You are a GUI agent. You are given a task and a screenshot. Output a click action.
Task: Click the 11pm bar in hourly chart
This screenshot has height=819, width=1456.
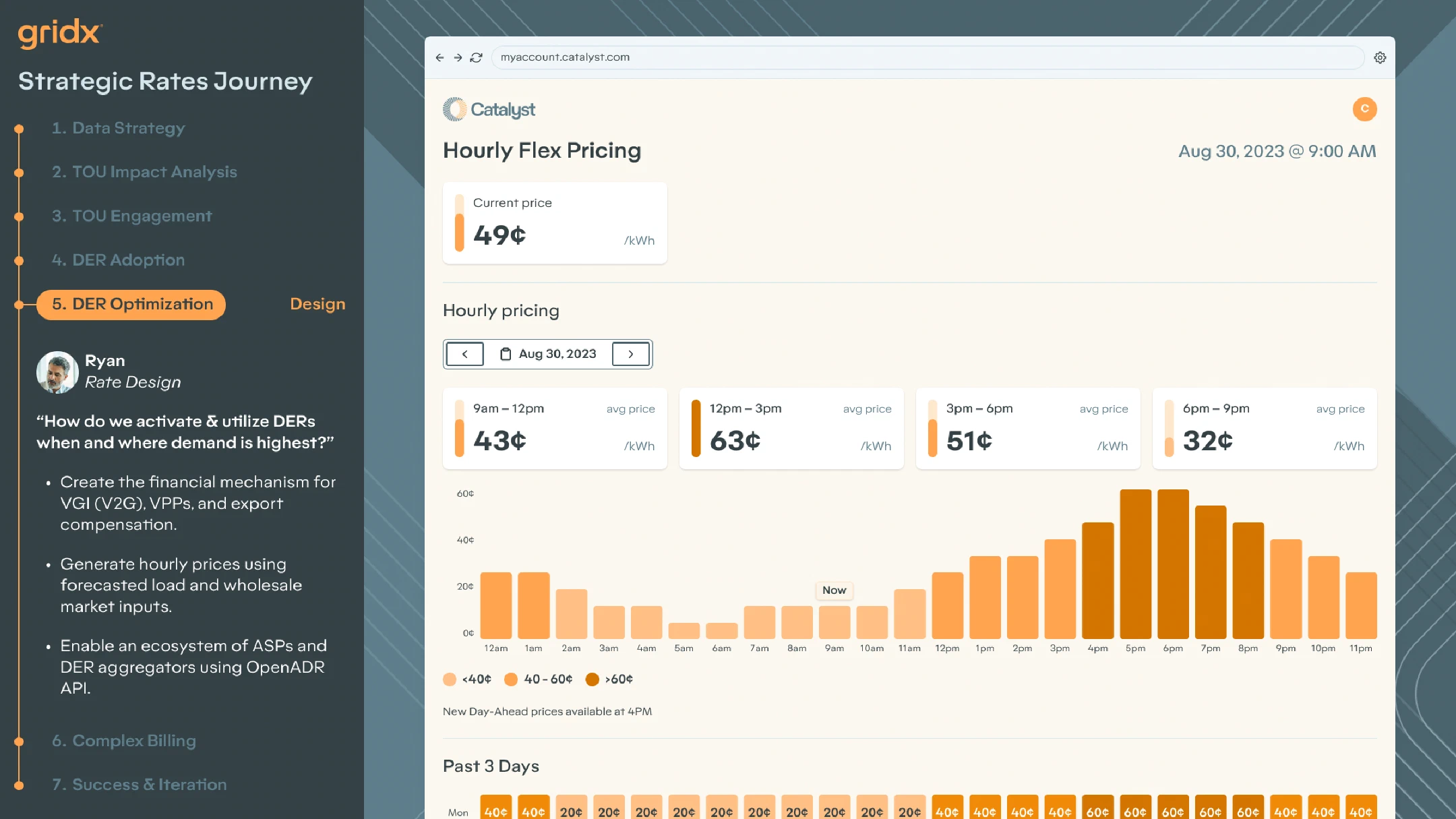[1361, 605]
